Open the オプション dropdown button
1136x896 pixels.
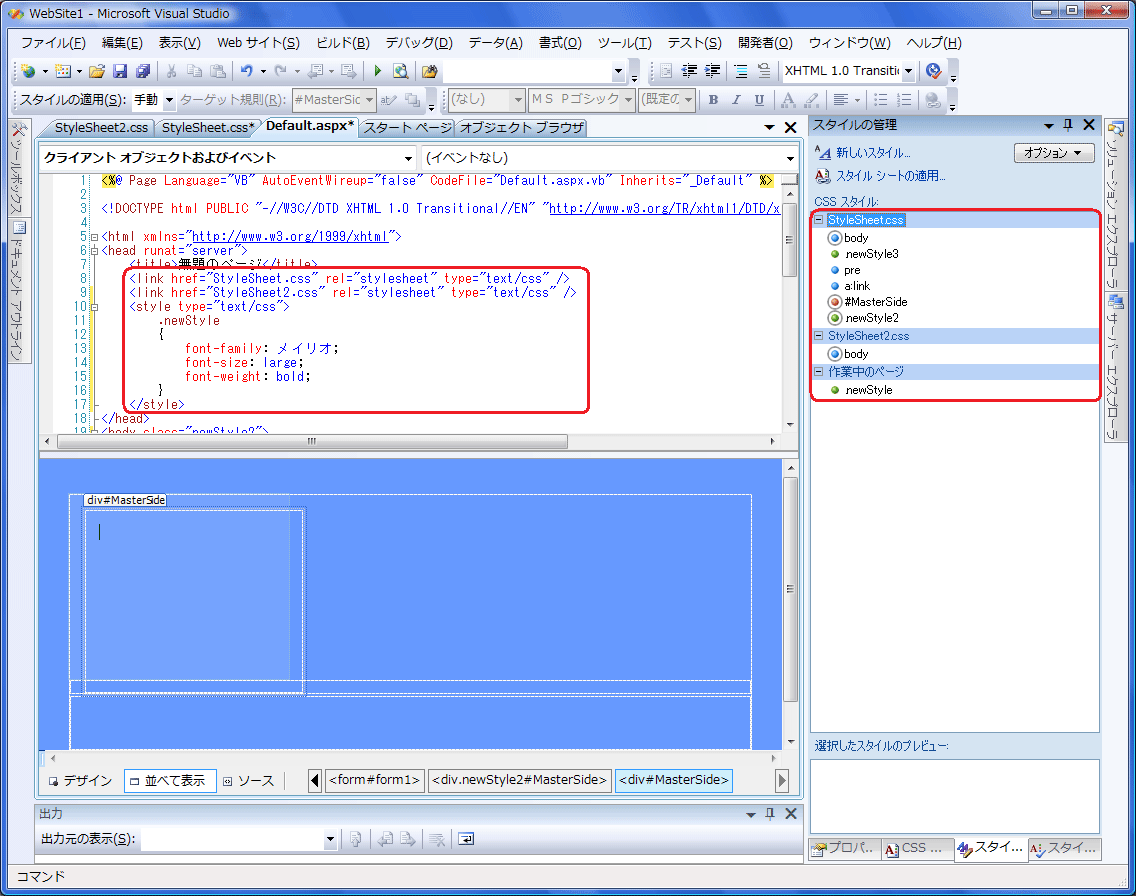[x=1053, y=152]
